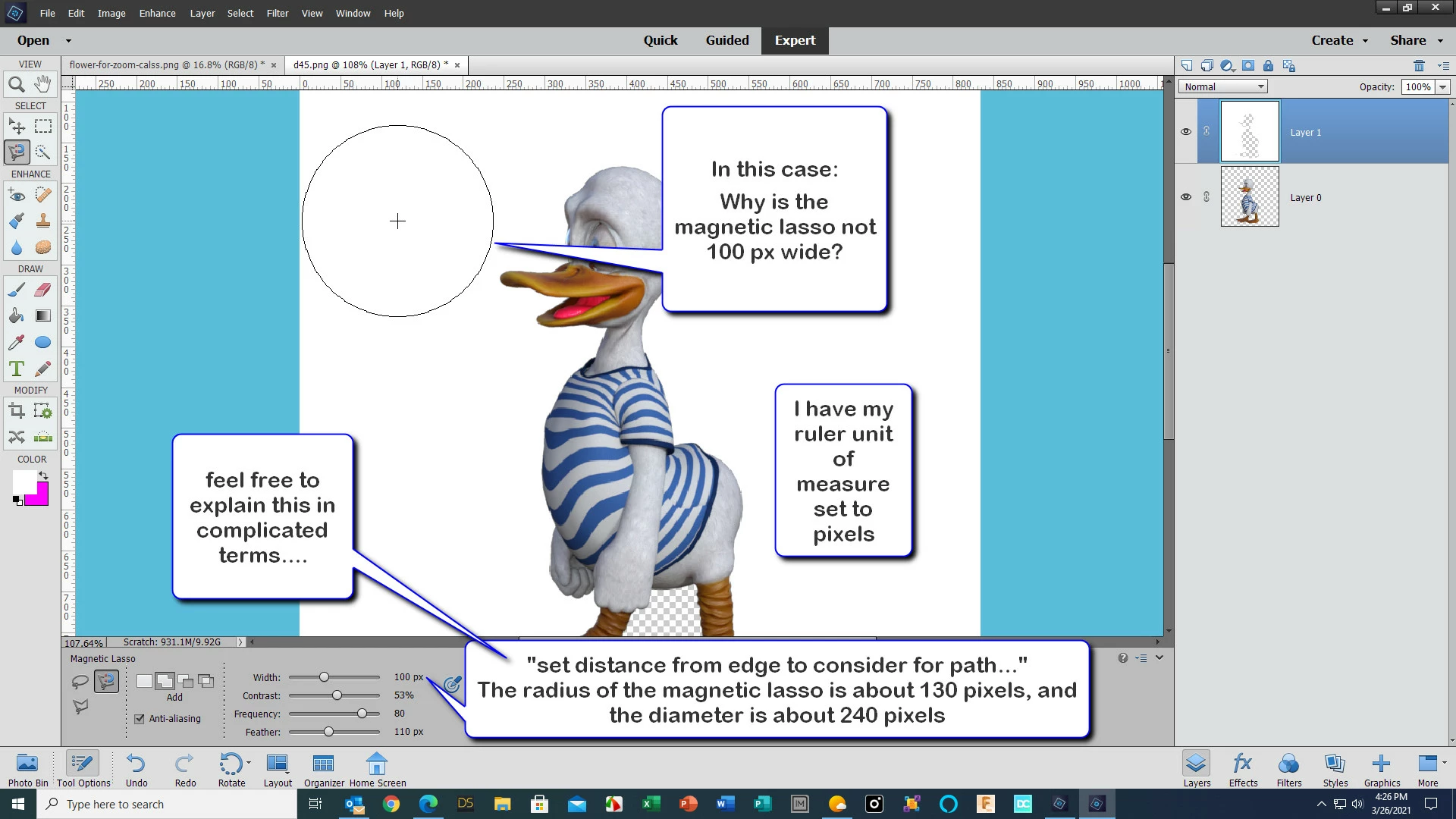Select the Hand tool
Viewport: 1456px width, 819px height.
43,84
